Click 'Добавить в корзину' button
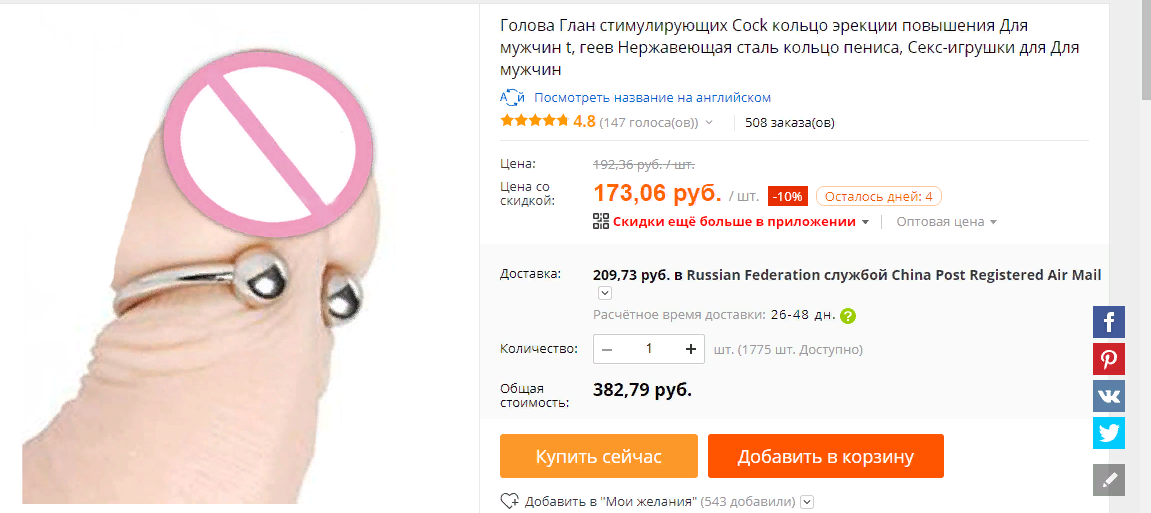 [826, 456]
